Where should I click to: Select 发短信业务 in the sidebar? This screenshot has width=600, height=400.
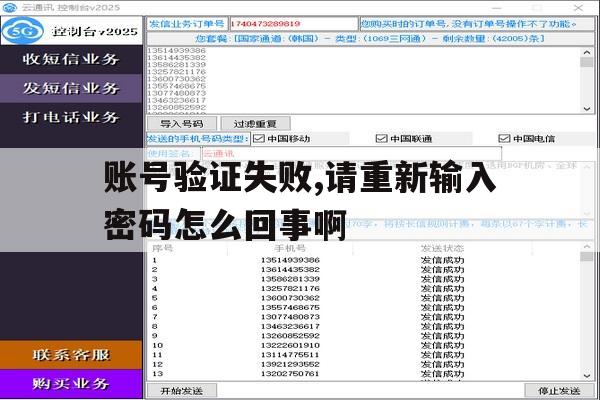tap(71, 88)
